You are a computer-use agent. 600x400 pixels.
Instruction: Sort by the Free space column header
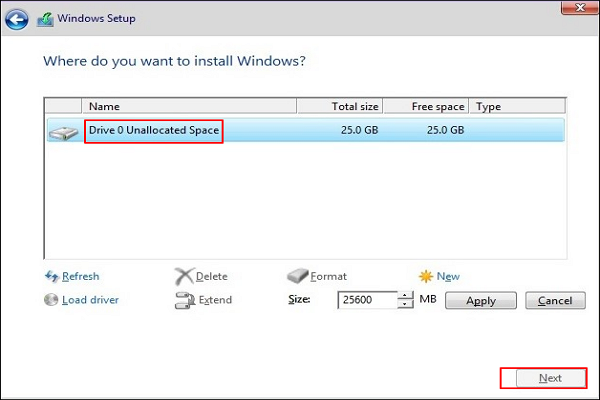[426, 106]
